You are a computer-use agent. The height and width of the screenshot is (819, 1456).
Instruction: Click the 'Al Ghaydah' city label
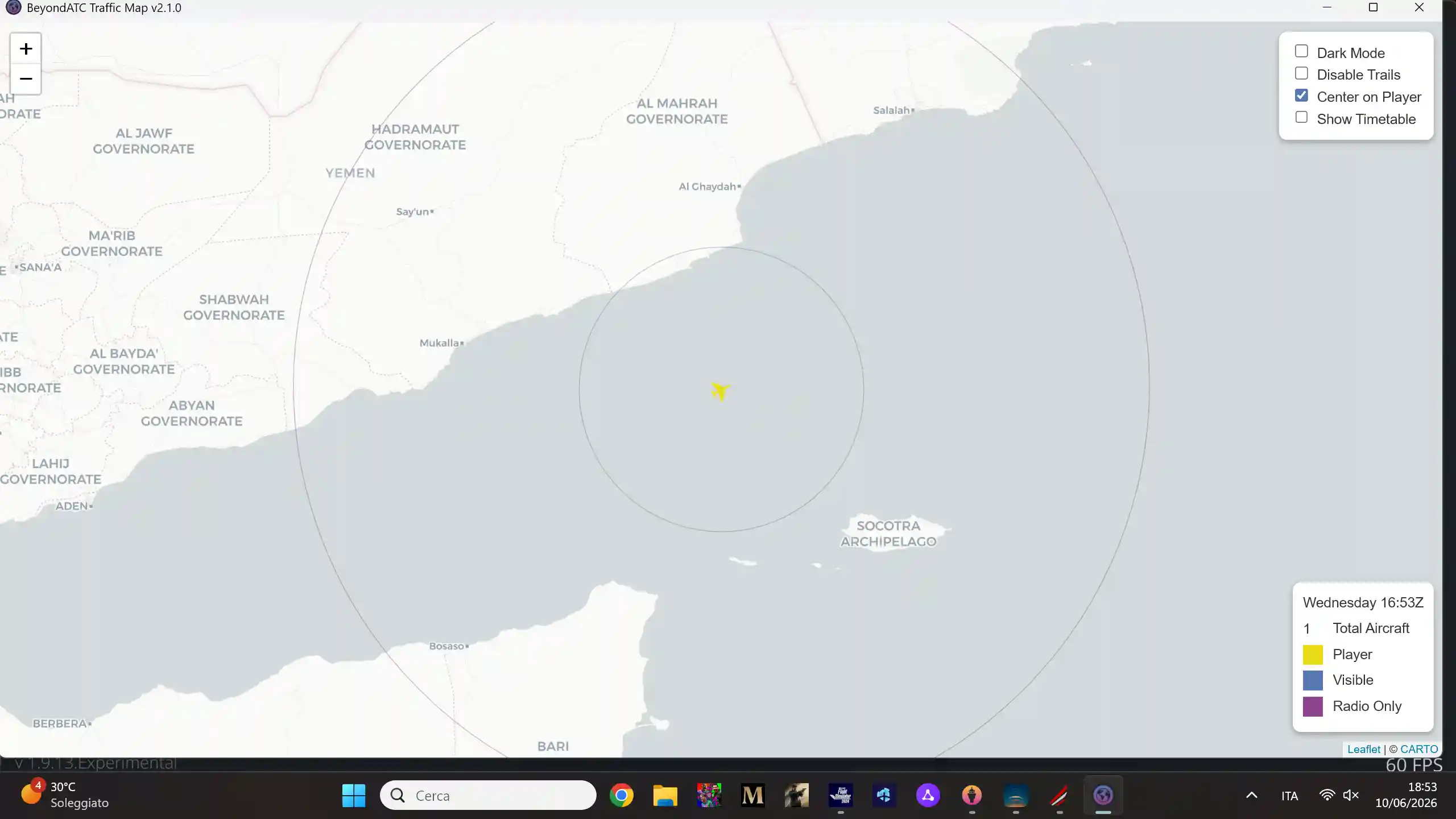coord(707,187)
